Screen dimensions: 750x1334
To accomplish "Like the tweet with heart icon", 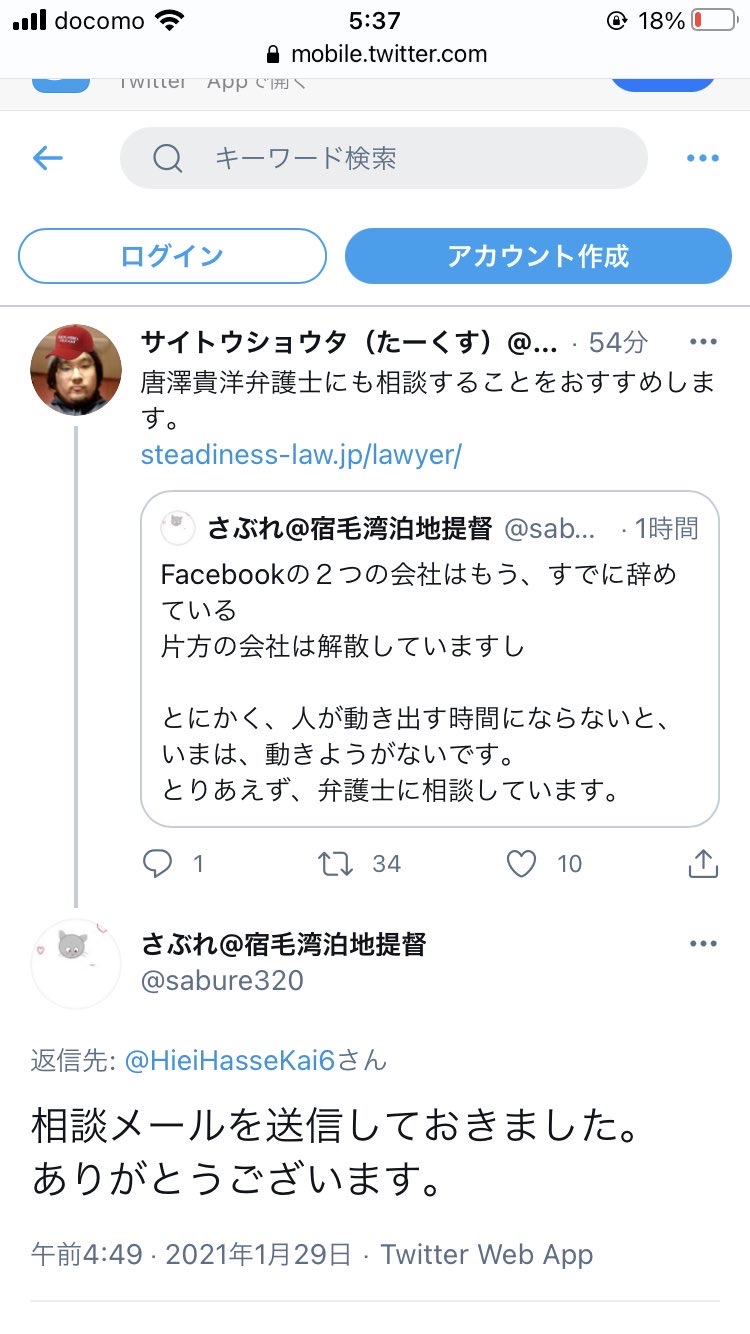I will [x=521, y=864].
